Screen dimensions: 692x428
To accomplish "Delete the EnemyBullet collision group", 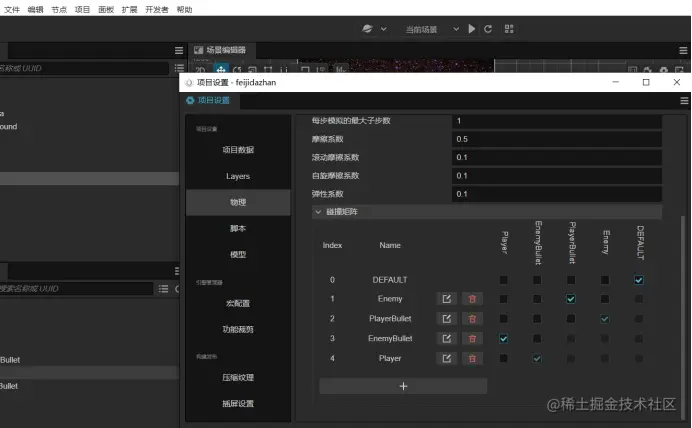I will [x=472, y=338].
